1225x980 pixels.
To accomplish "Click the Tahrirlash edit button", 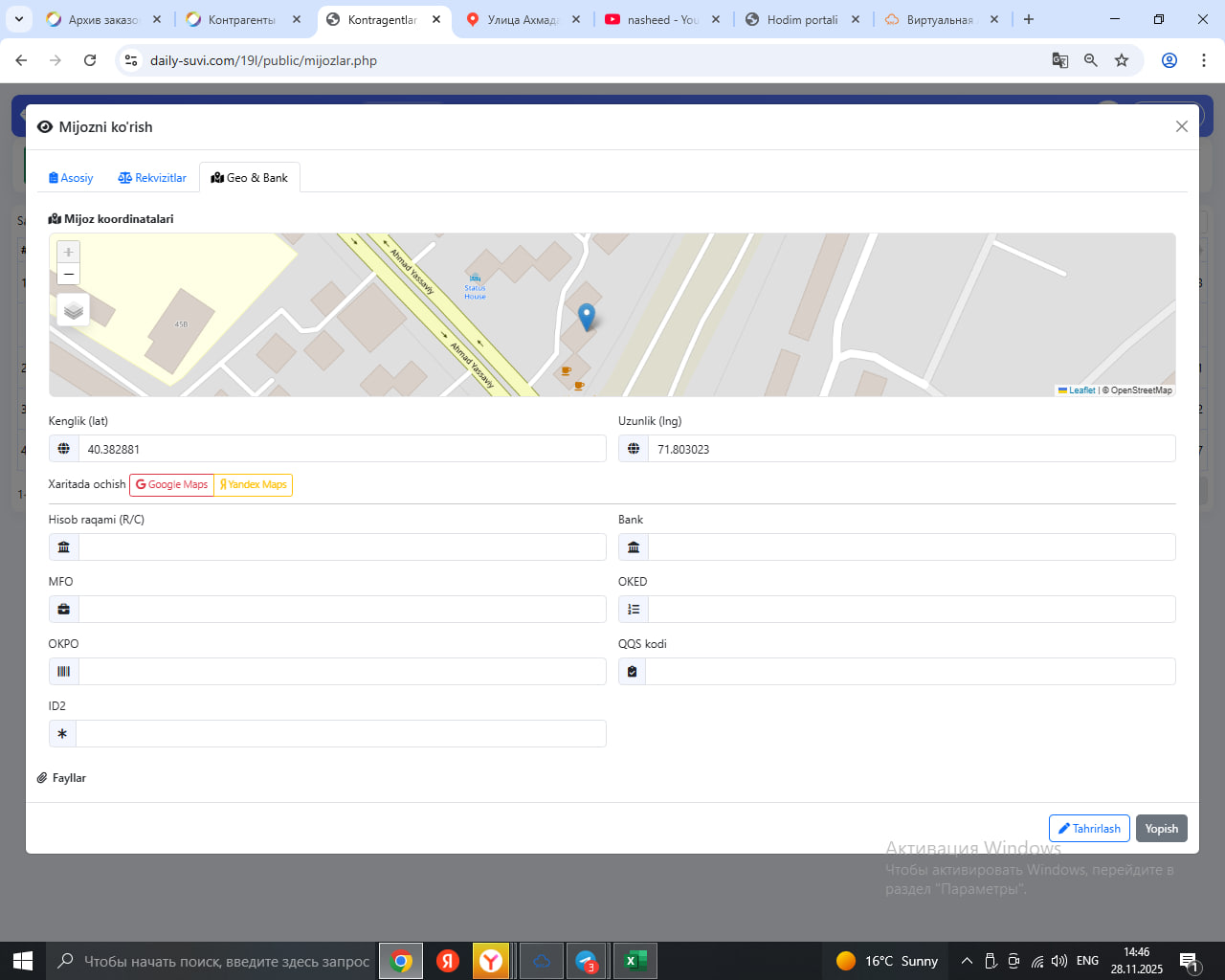I will tap(1089, 829).
